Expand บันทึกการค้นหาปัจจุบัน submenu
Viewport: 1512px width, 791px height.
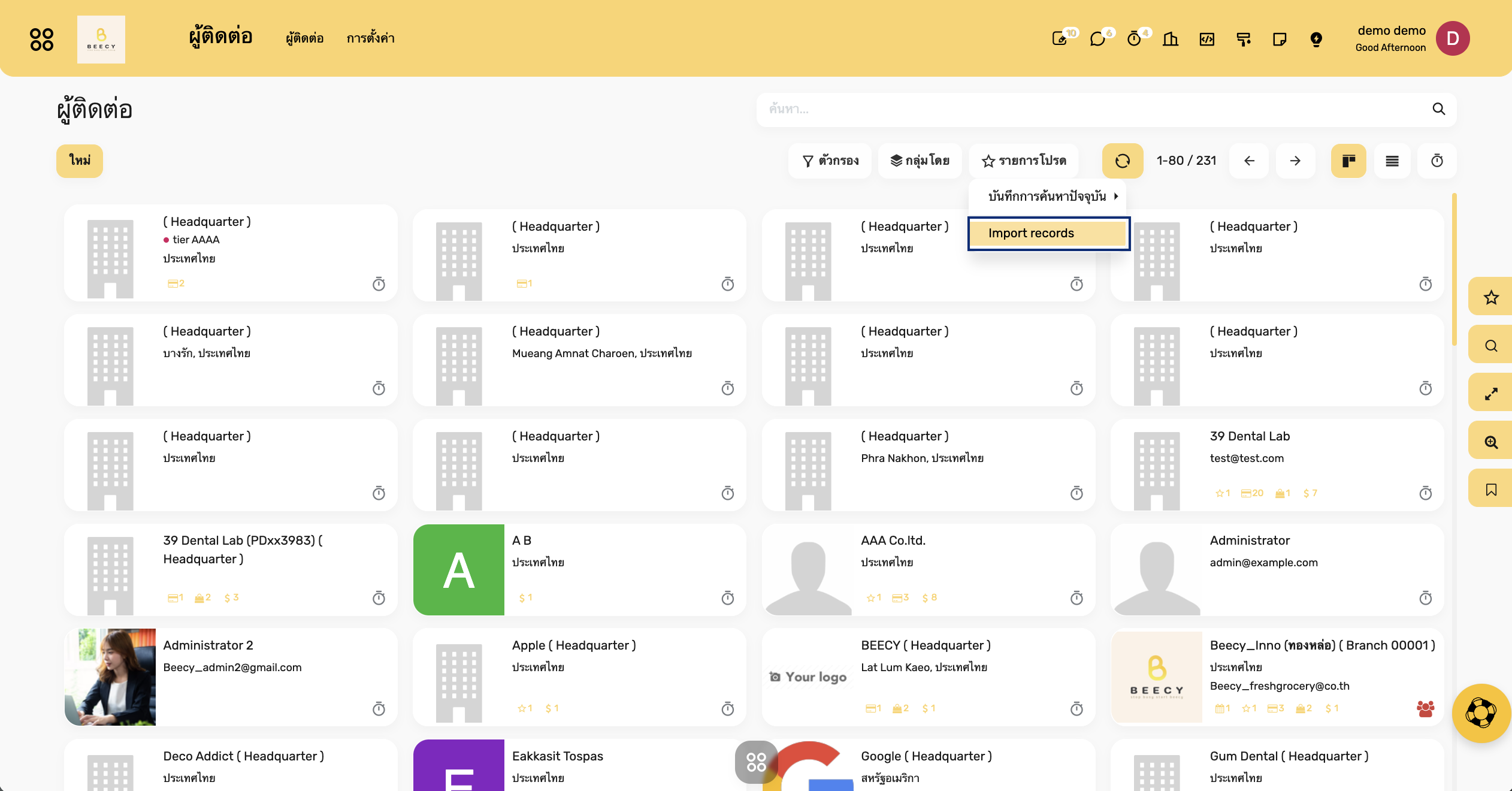pyautogui.click(x=1048, y=196)
